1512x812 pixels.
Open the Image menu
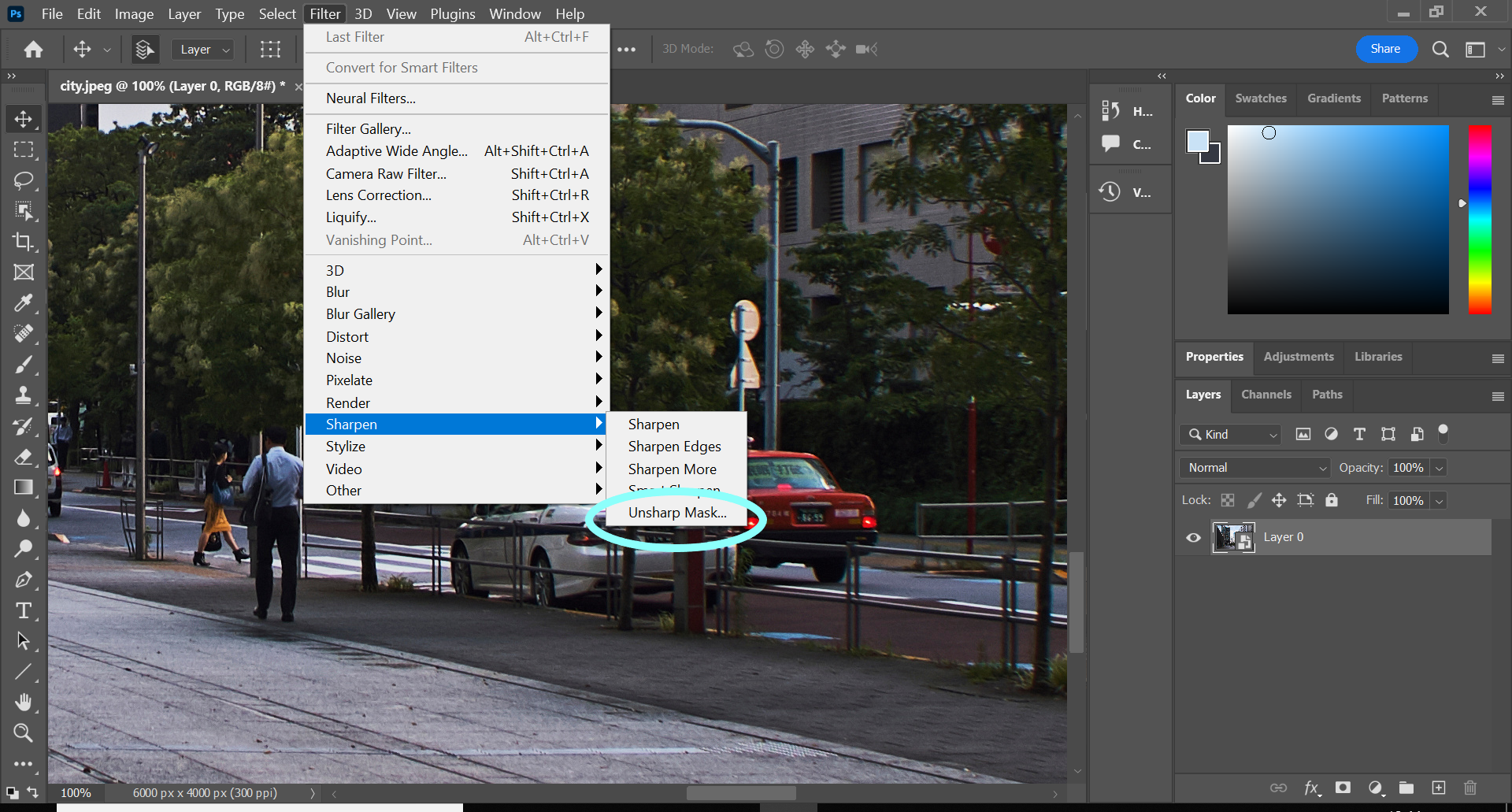(134, 14)
